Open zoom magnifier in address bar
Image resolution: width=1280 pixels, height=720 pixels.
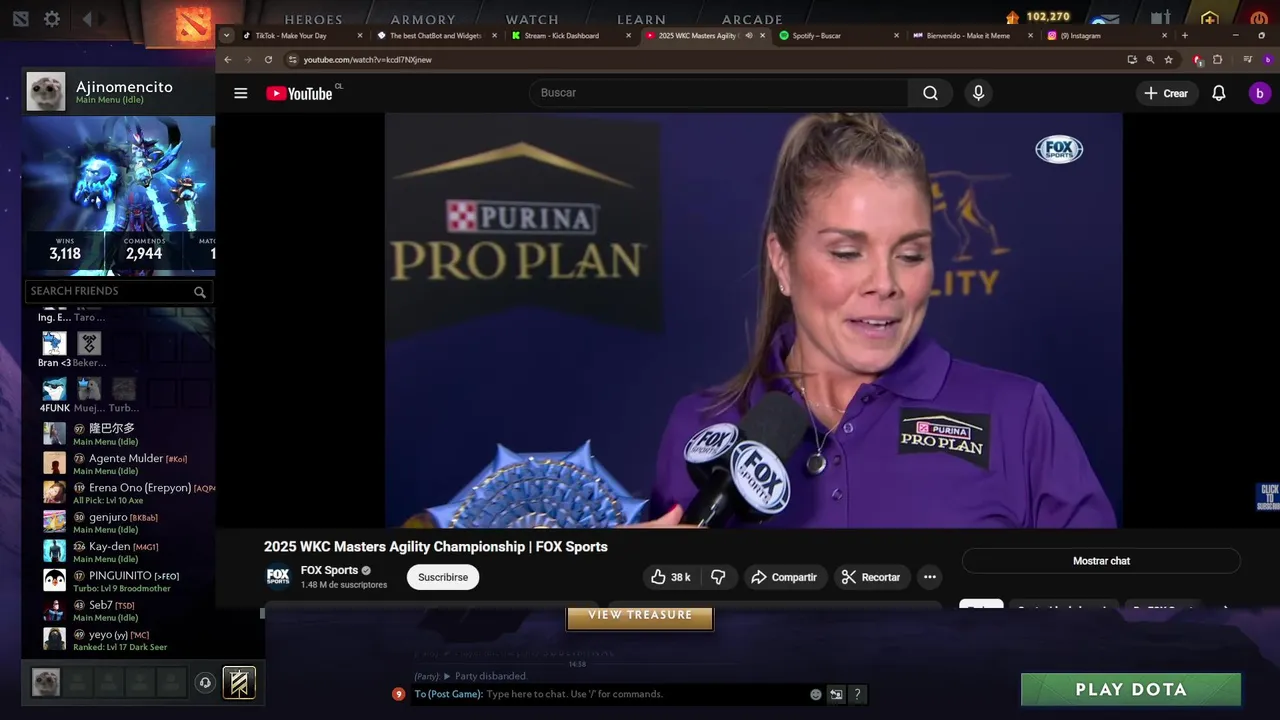click(x=1150, y=59)
